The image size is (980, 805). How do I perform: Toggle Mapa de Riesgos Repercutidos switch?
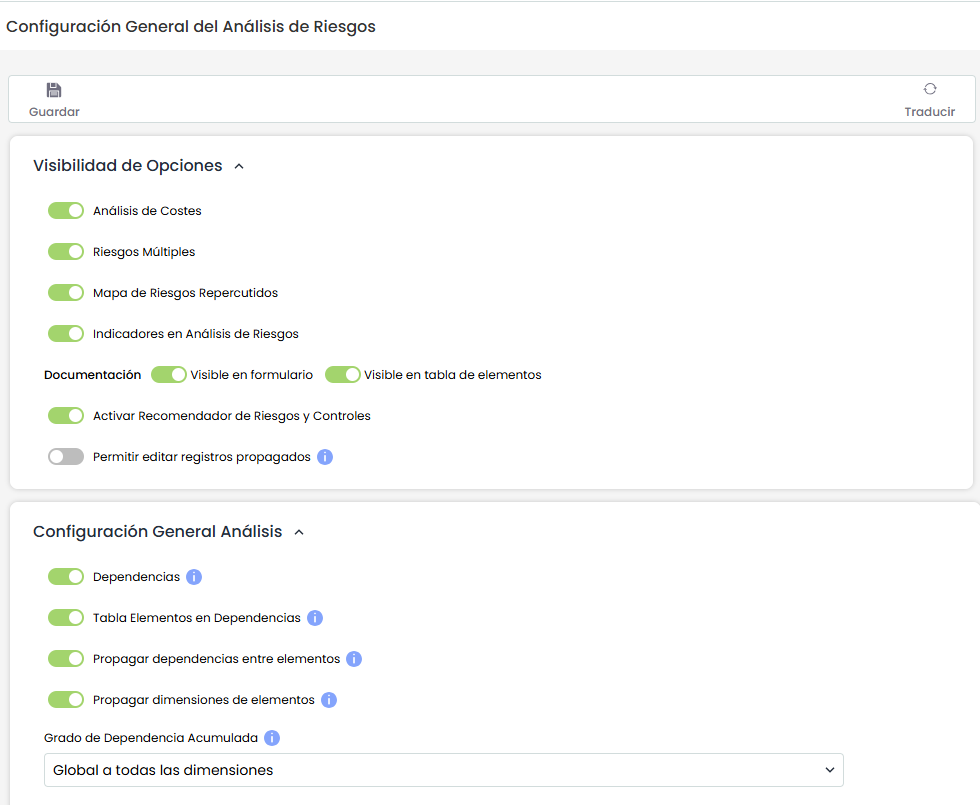[66, 293]
